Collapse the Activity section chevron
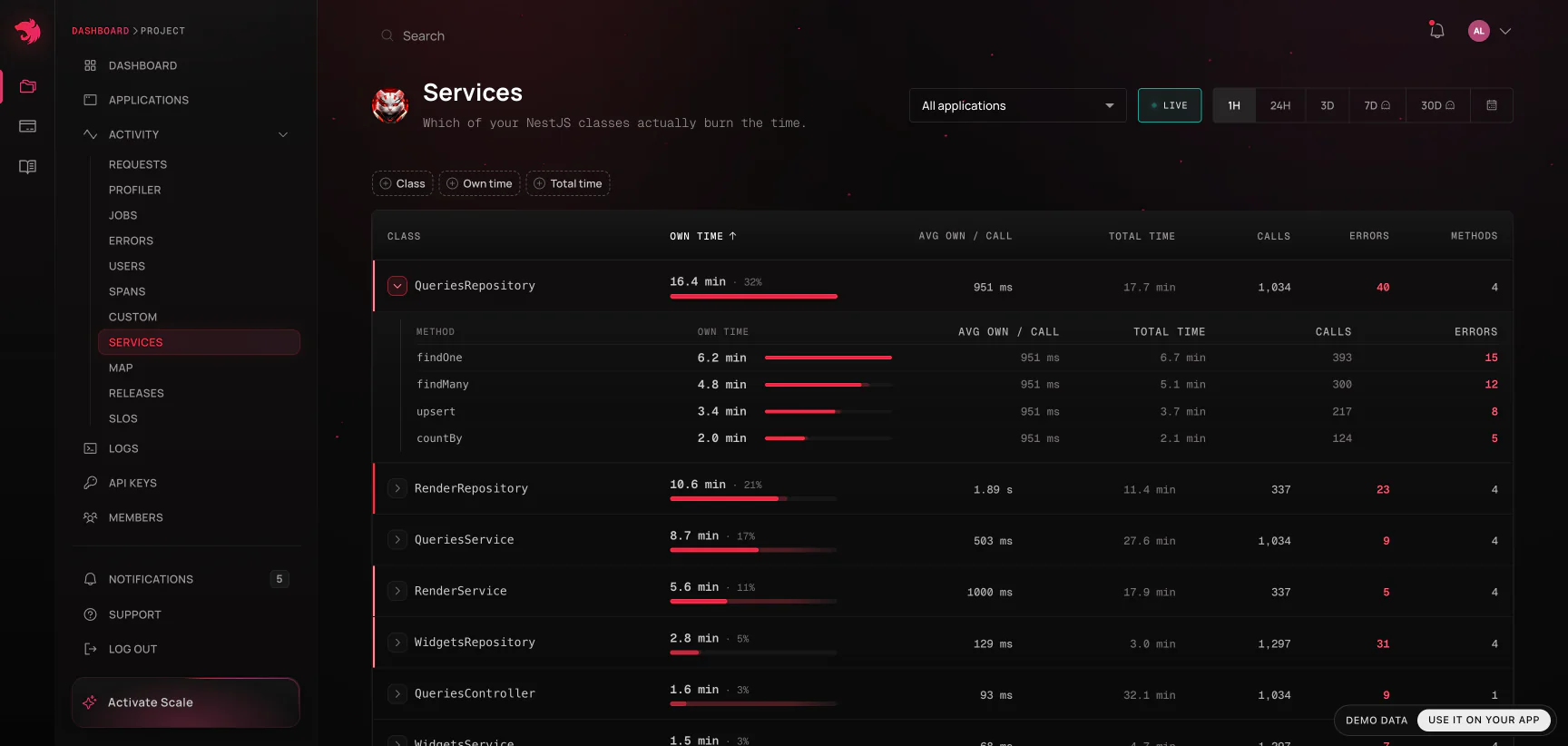This screenshot has width=1568, height=746. click(x=283, y=134)
